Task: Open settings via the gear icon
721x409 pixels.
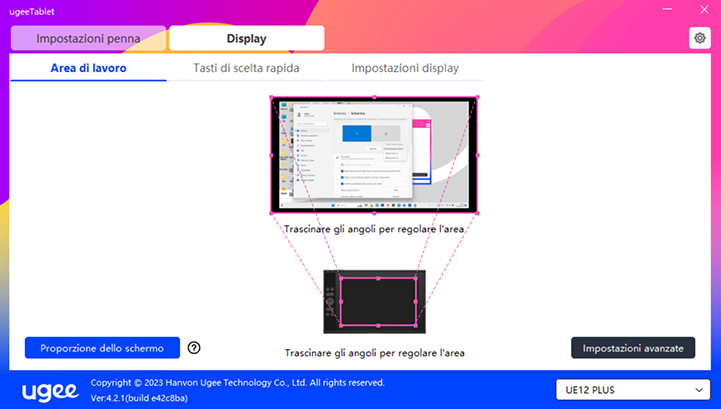Action: tap(699, 38)
